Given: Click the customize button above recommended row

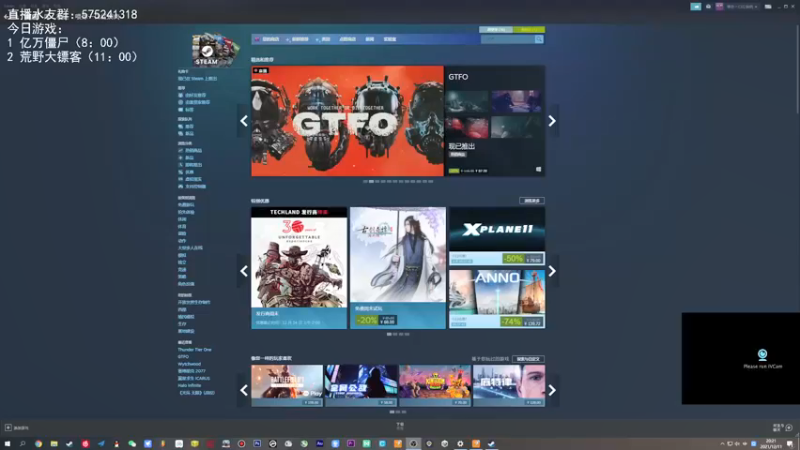Looking at the screenshot, I should [528, 359].
